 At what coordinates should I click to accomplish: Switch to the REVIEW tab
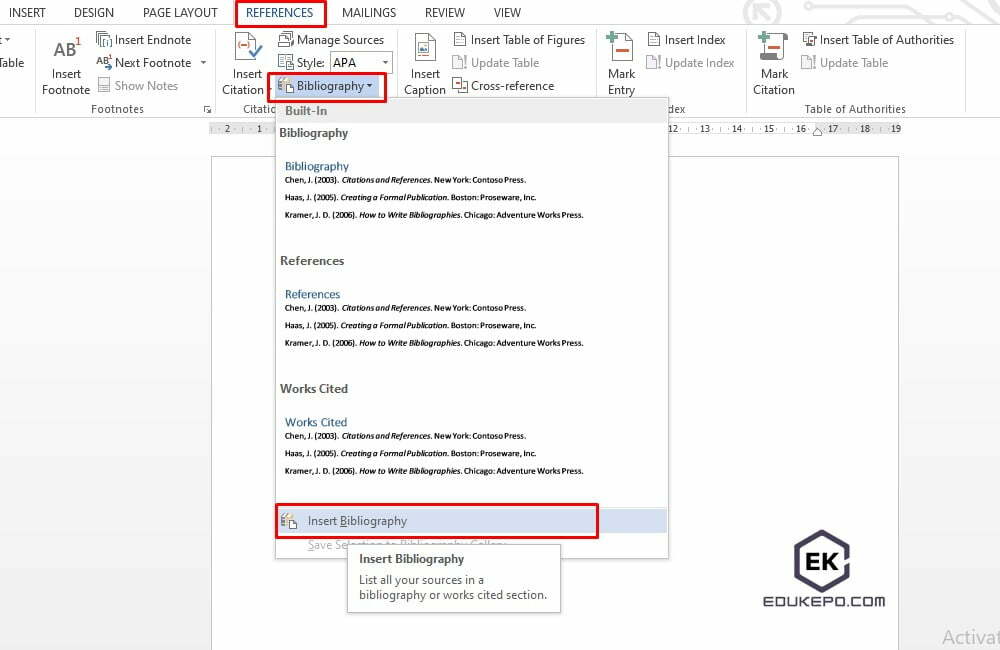click(x=444, y=12)
